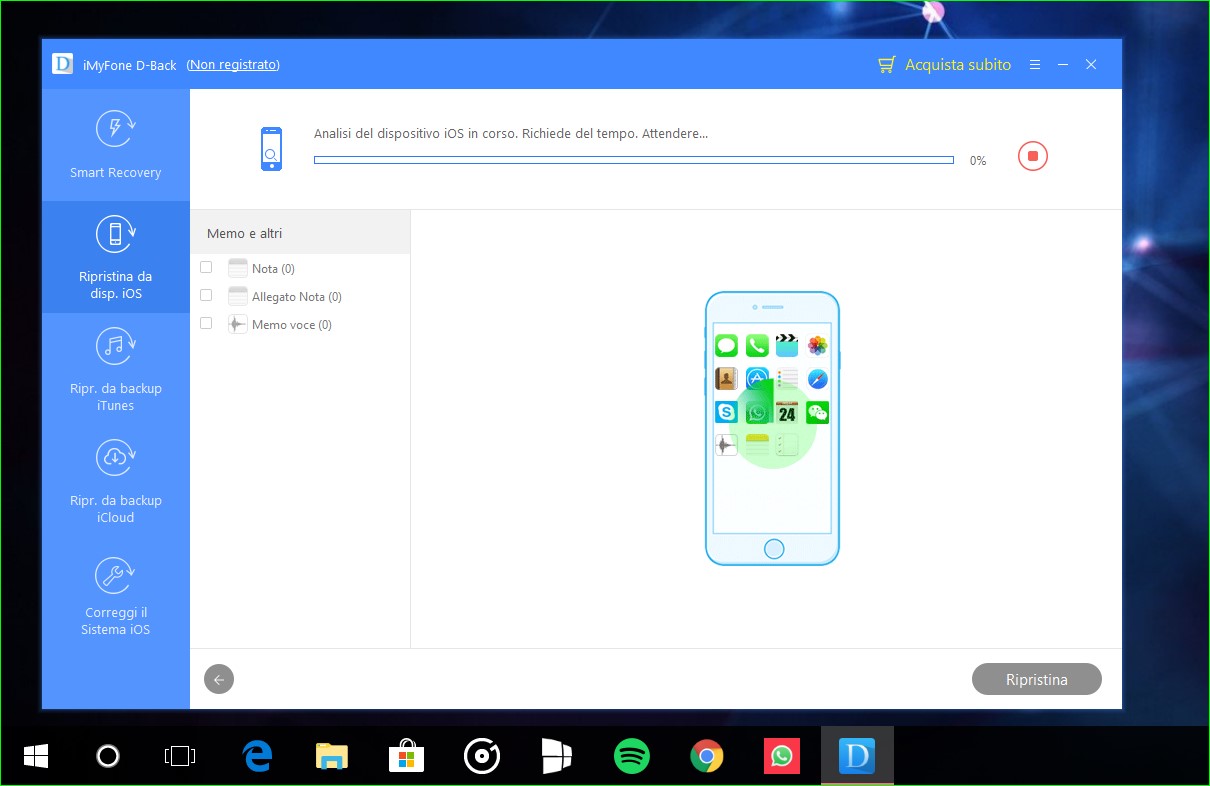
Task: Click the Memo voce waveform icon
Action: pyautogui.click(x=237, y=324)
